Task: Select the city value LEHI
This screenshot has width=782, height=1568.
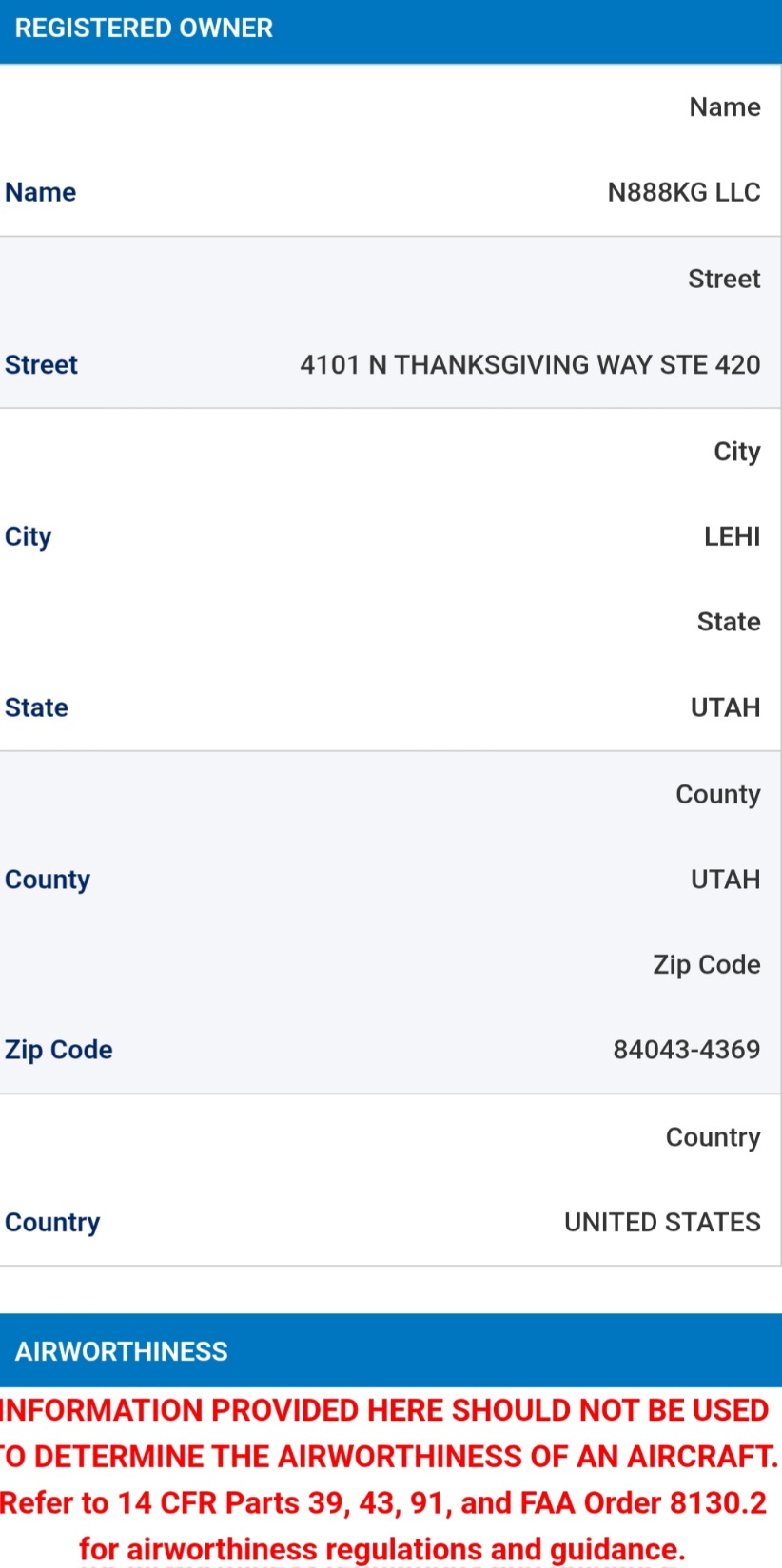Action: (x=732, y=536)
